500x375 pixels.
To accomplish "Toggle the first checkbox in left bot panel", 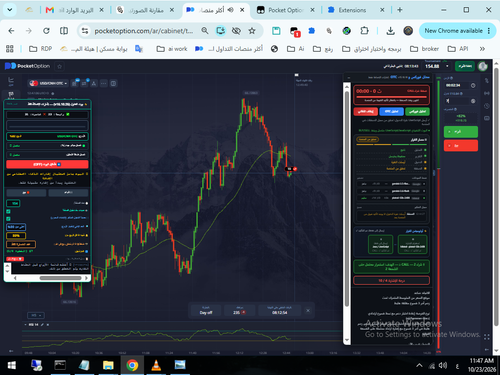I will coord(8,211).
